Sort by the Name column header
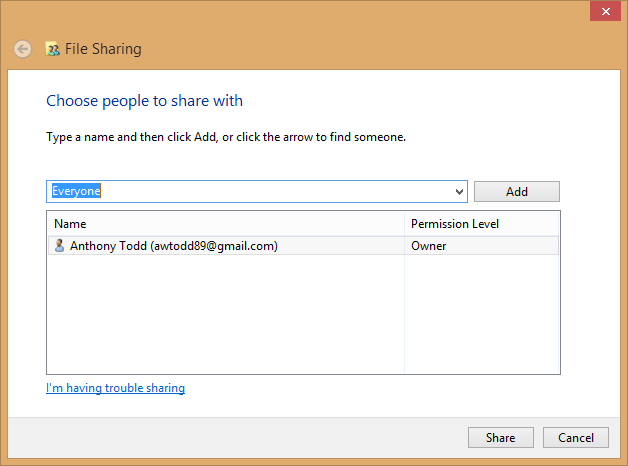 pos(225,224)
